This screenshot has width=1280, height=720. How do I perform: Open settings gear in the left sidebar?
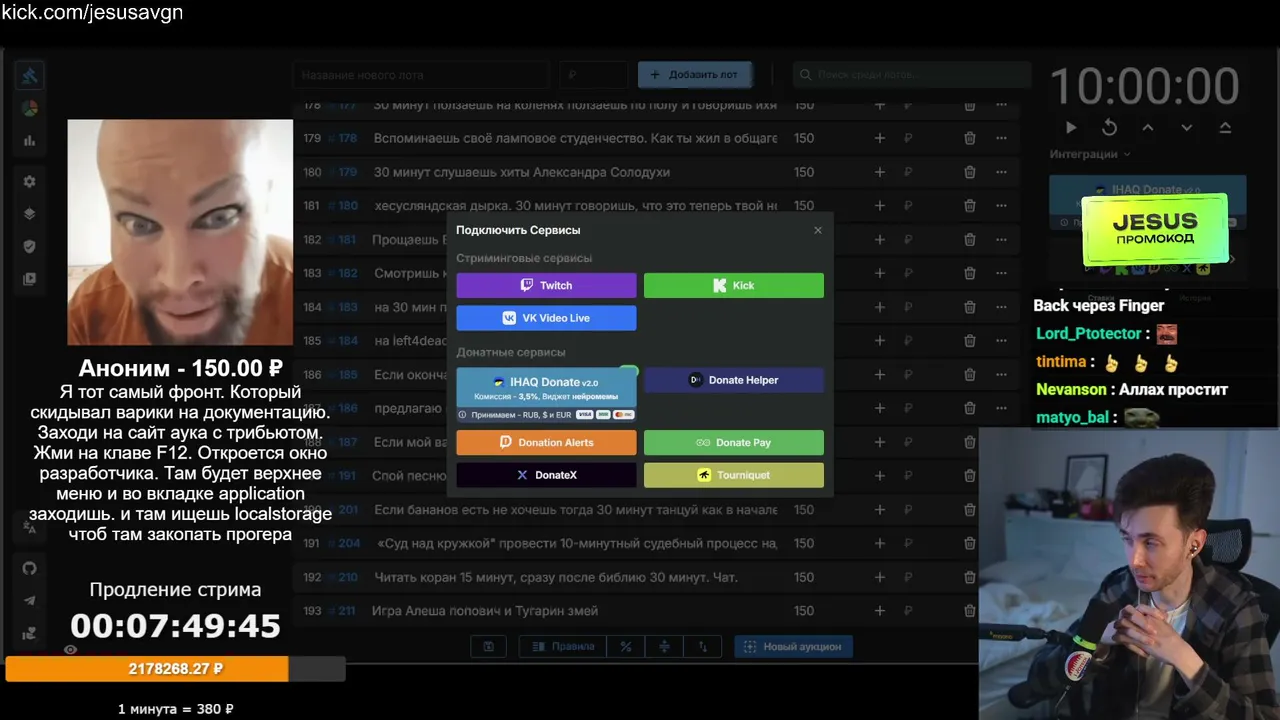[x=30, y=182]
